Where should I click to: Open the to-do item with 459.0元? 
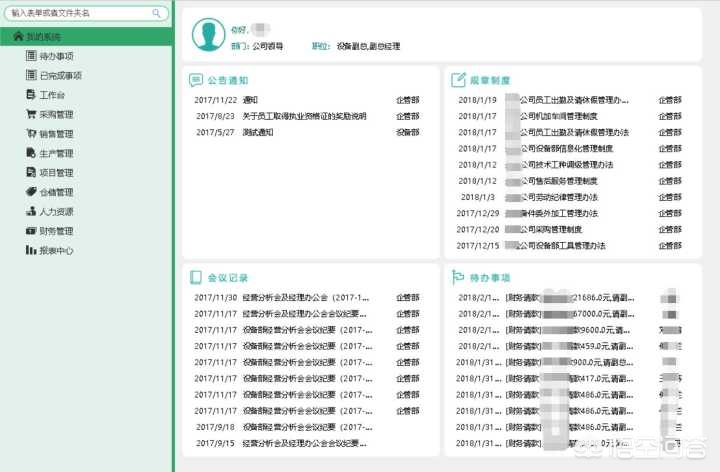569,346
